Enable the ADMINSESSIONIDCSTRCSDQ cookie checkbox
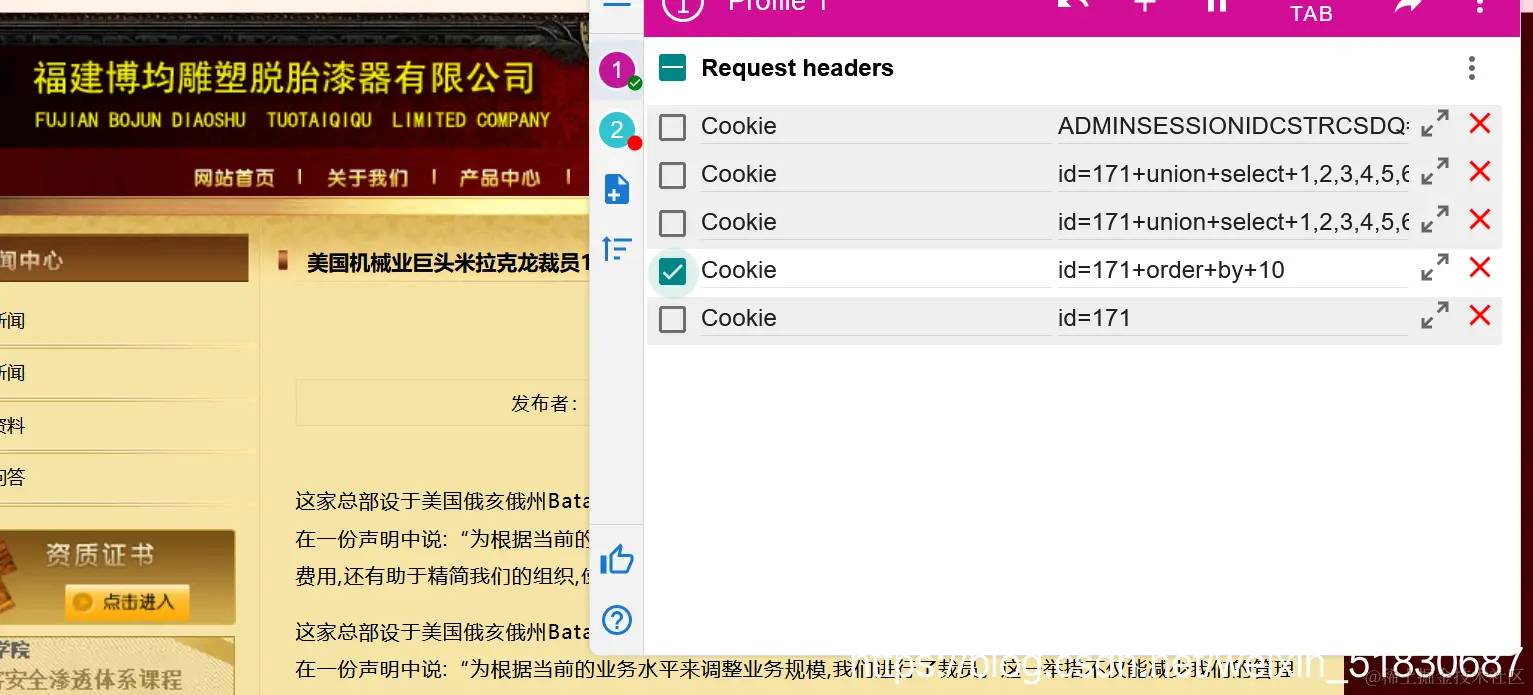 point(673,127)
